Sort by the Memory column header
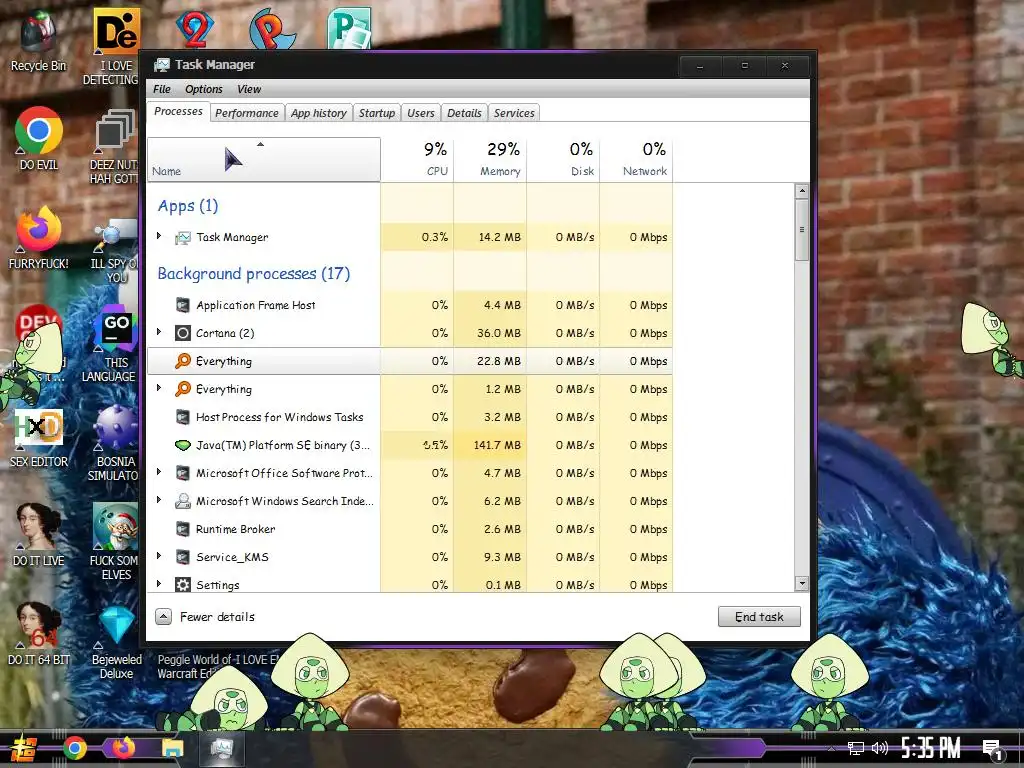Viewport: 1024px width, 768px height. click(490, 159)
